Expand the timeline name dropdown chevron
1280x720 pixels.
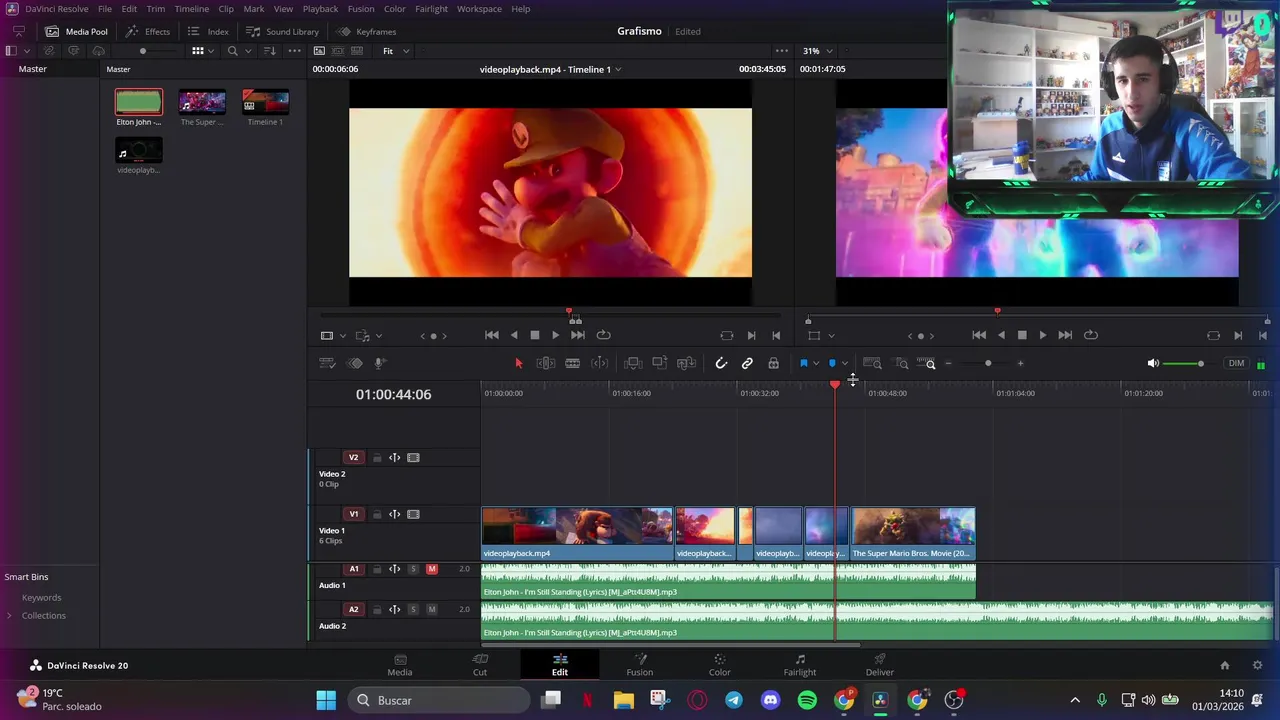[x=618, y=69]
